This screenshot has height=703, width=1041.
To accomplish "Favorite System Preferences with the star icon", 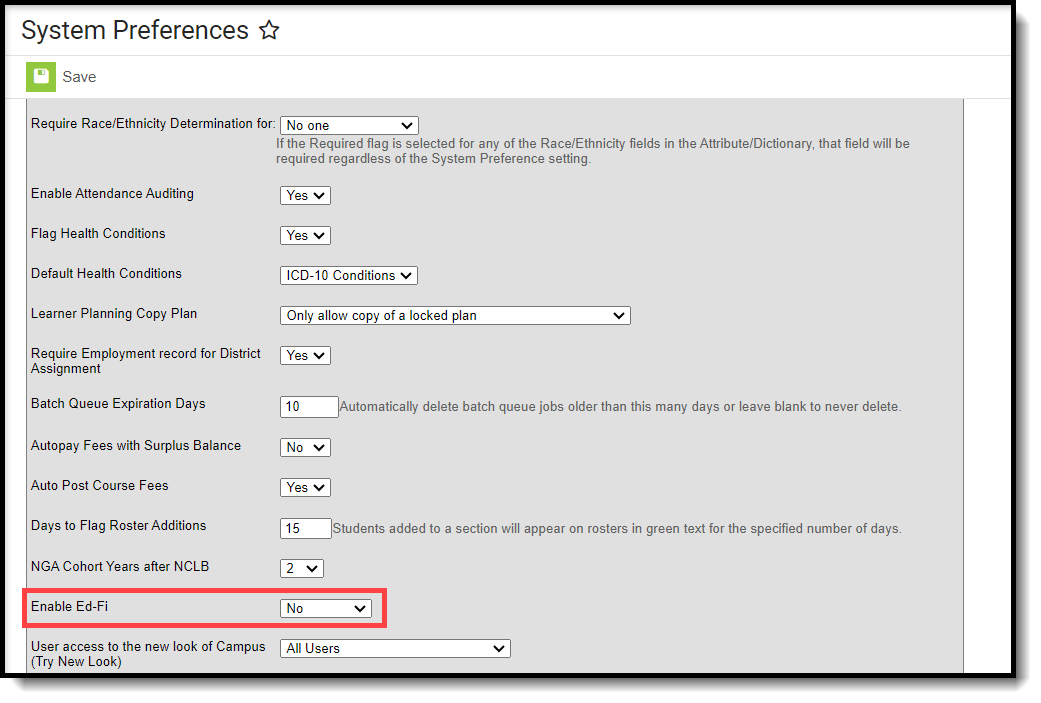I will [269, 30].
